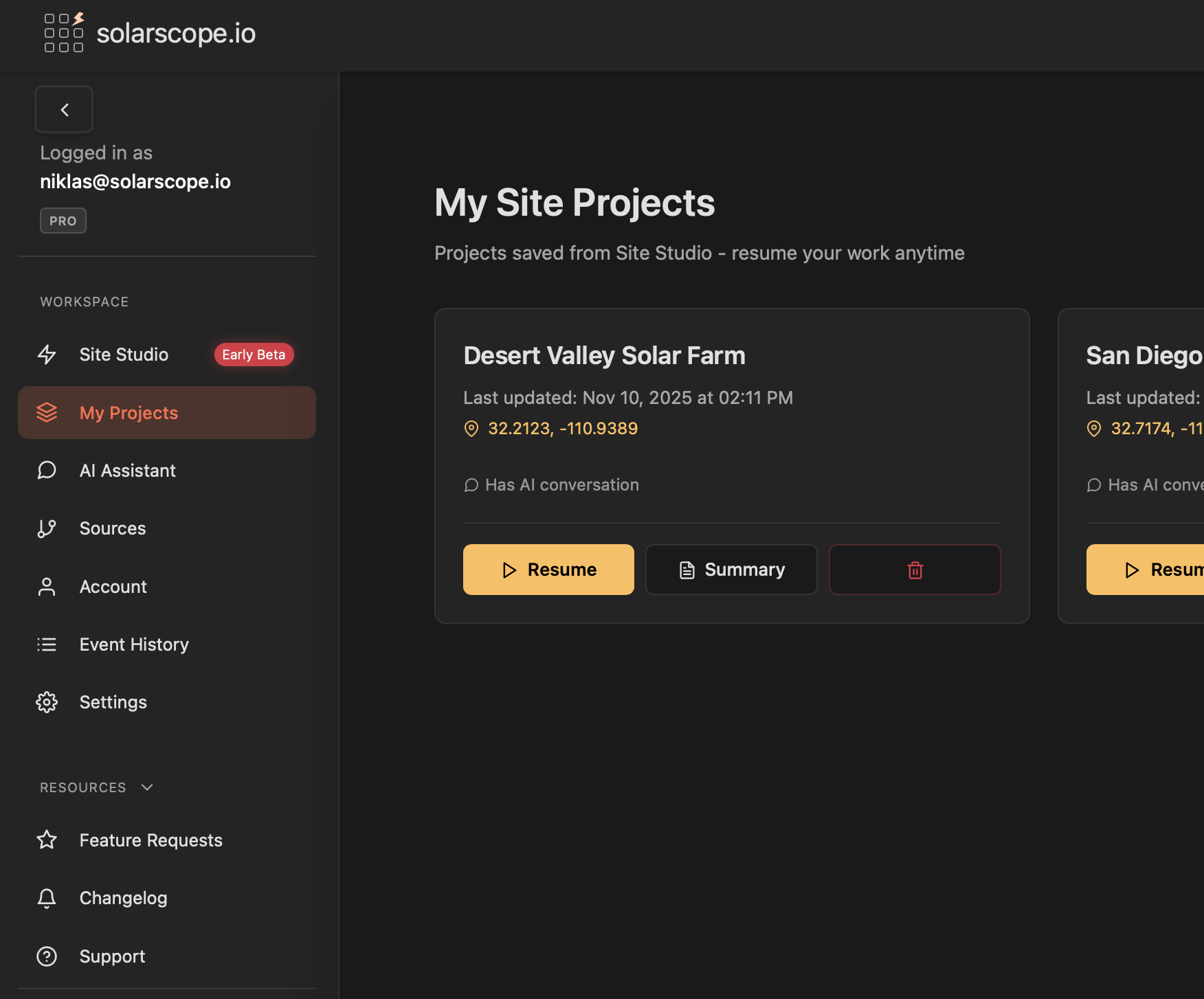Click the solarscope.io grid logo icon

coord(64,32)
